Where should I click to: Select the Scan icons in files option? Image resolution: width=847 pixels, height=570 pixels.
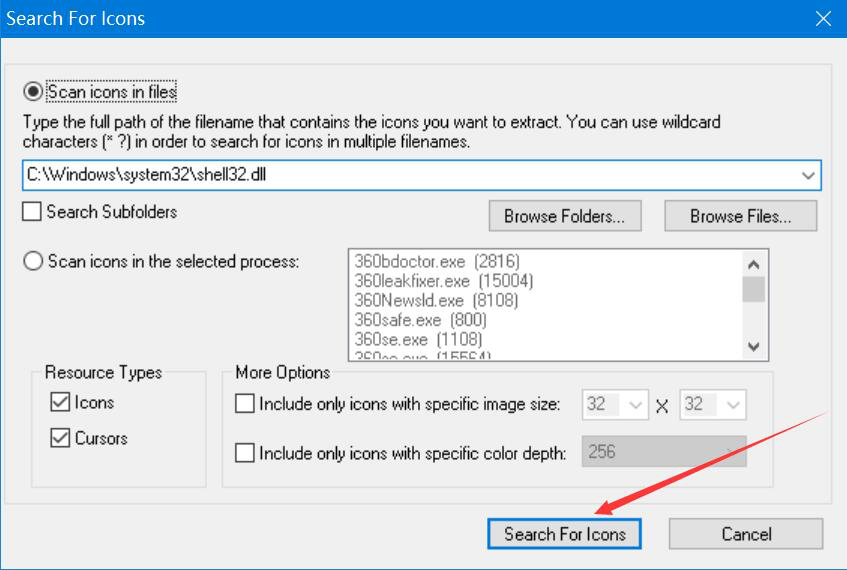[x=34, y=92]
